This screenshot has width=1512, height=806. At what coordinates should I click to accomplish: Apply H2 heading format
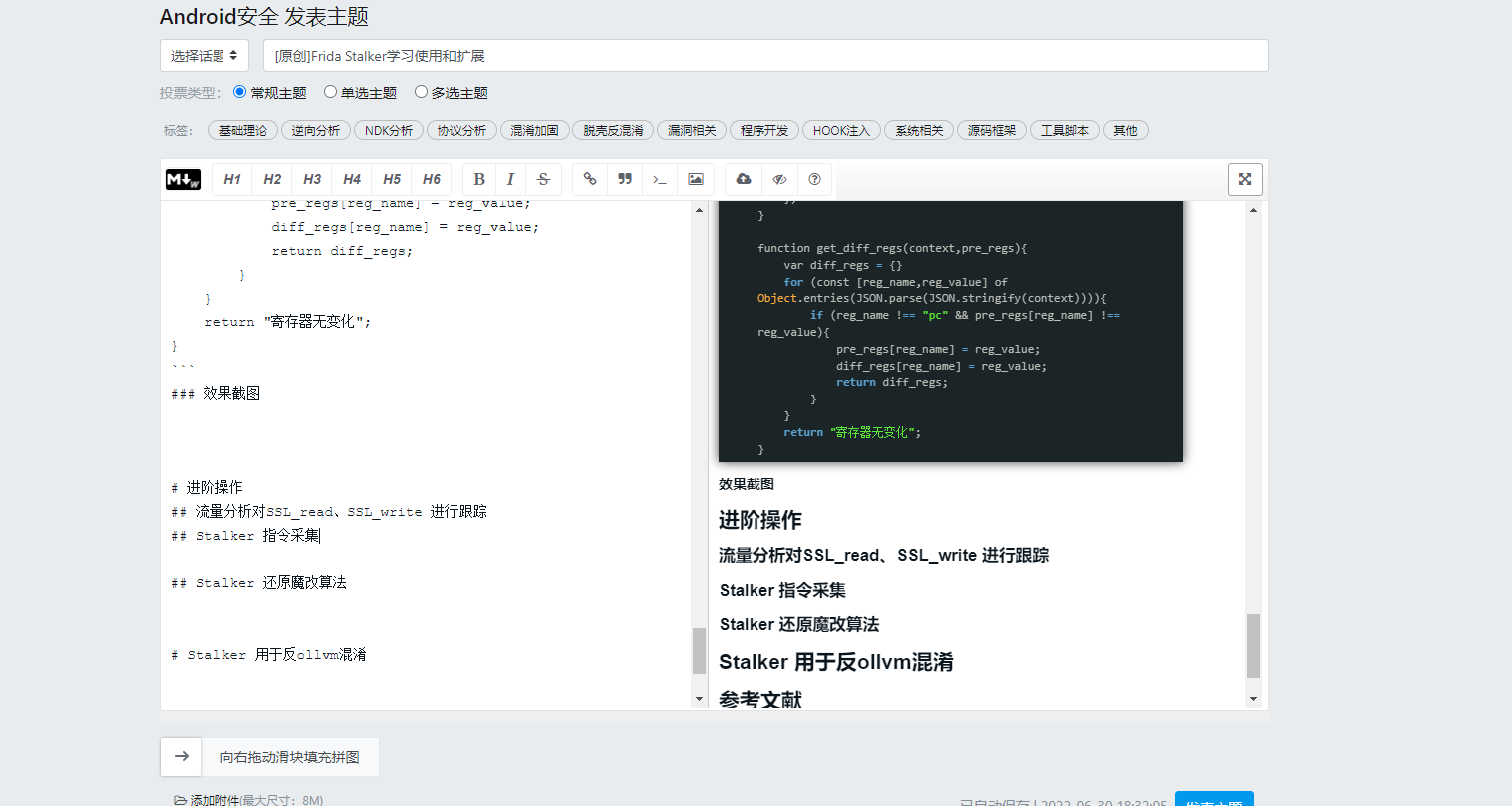pos(272,179)
